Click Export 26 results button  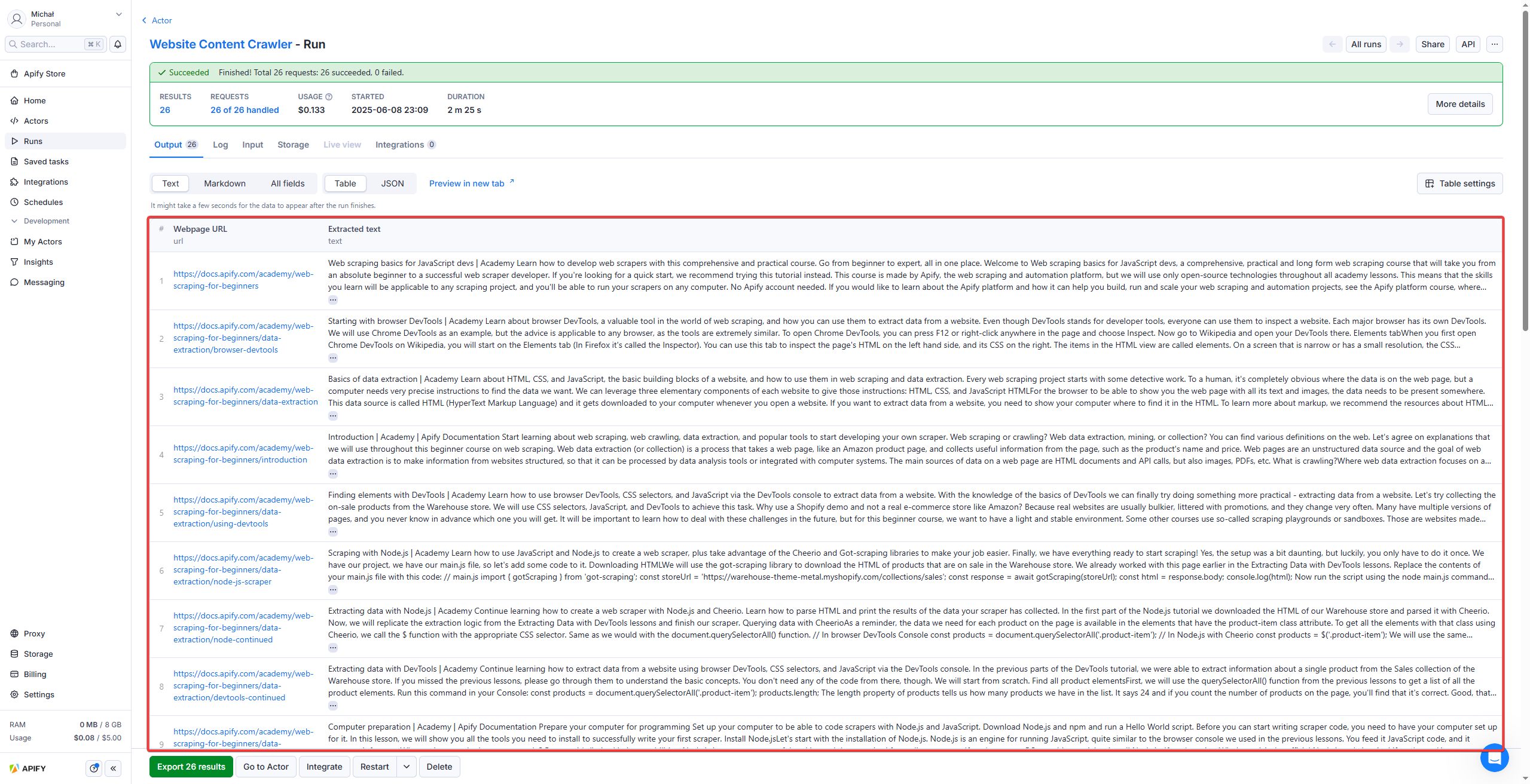pos(191,767)
